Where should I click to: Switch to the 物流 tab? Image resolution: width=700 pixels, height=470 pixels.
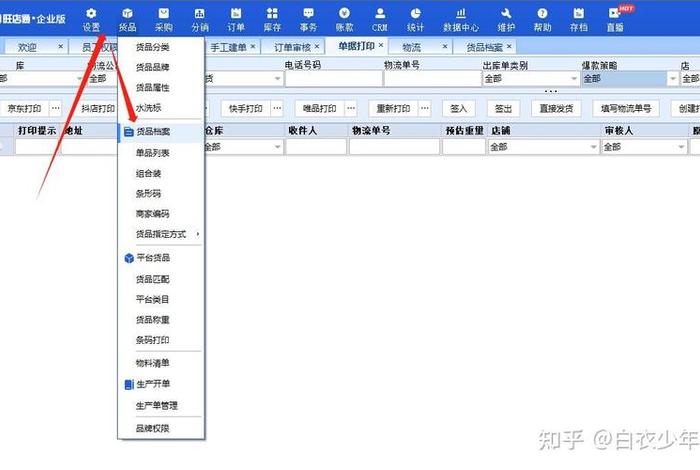411,47
